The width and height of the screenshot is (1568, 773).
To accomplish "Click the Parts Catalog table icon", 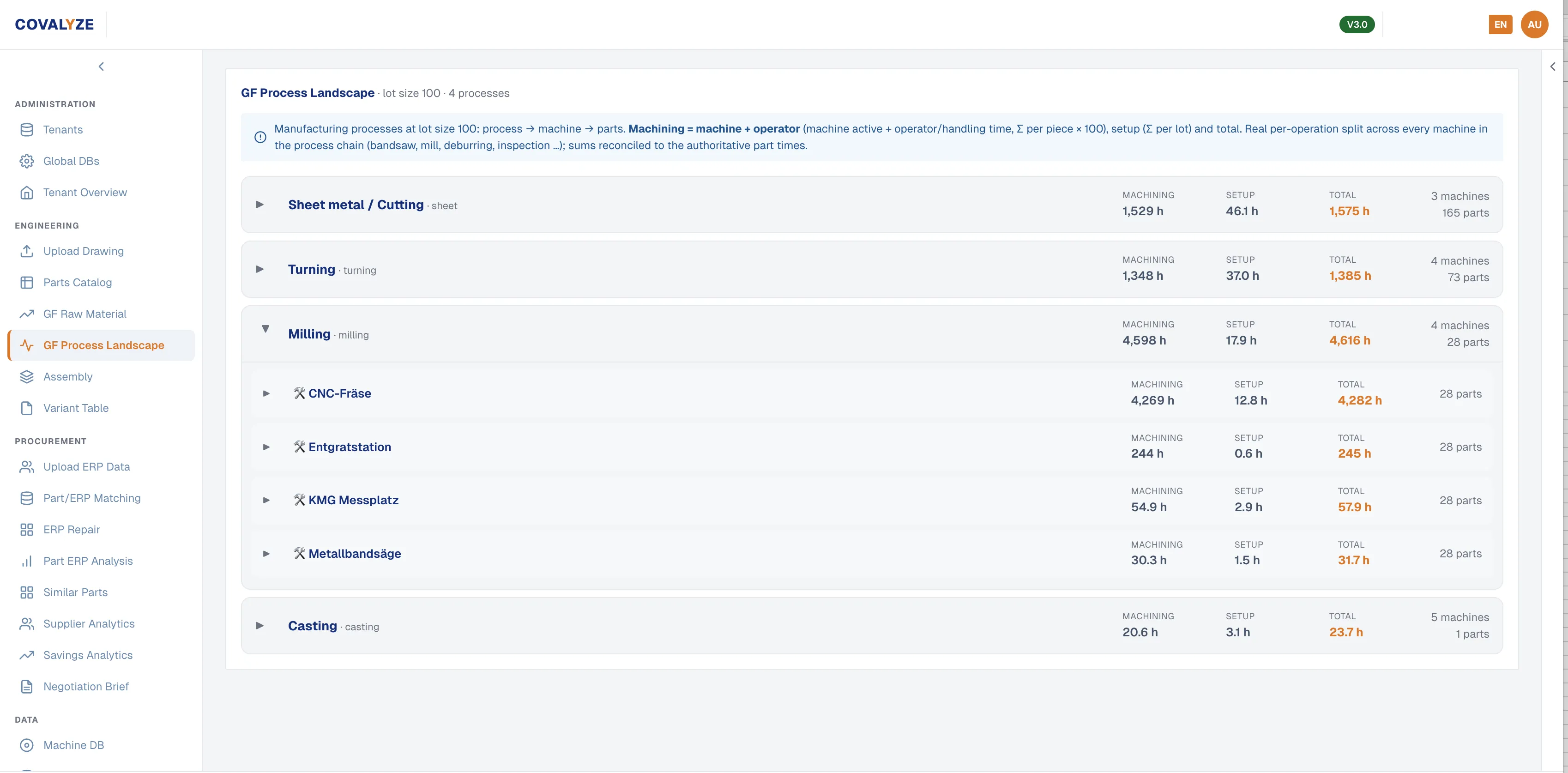I will 26,283.
